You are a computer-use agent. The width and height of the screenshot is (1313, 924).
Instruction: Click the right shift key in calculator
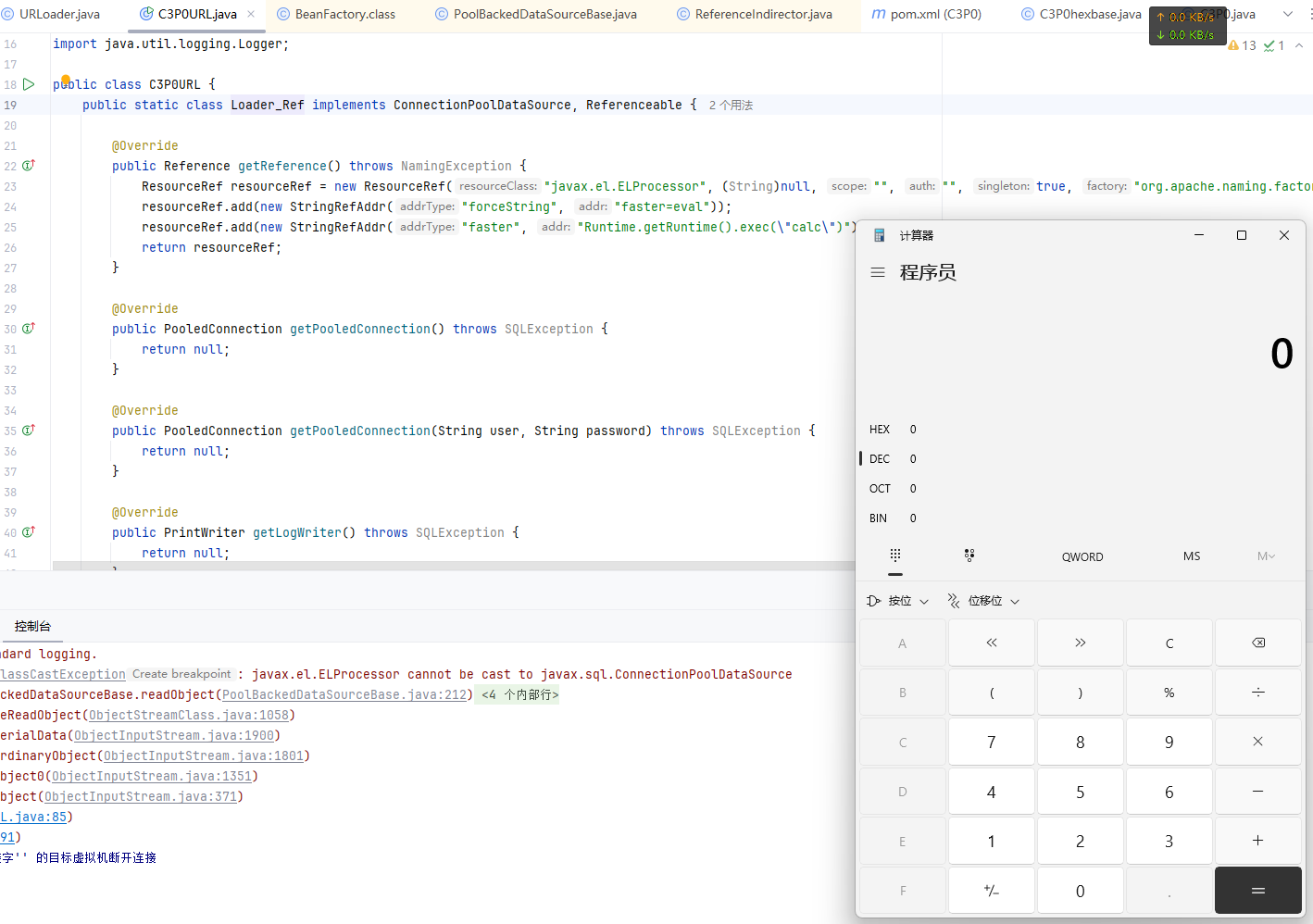(1081, 643)
